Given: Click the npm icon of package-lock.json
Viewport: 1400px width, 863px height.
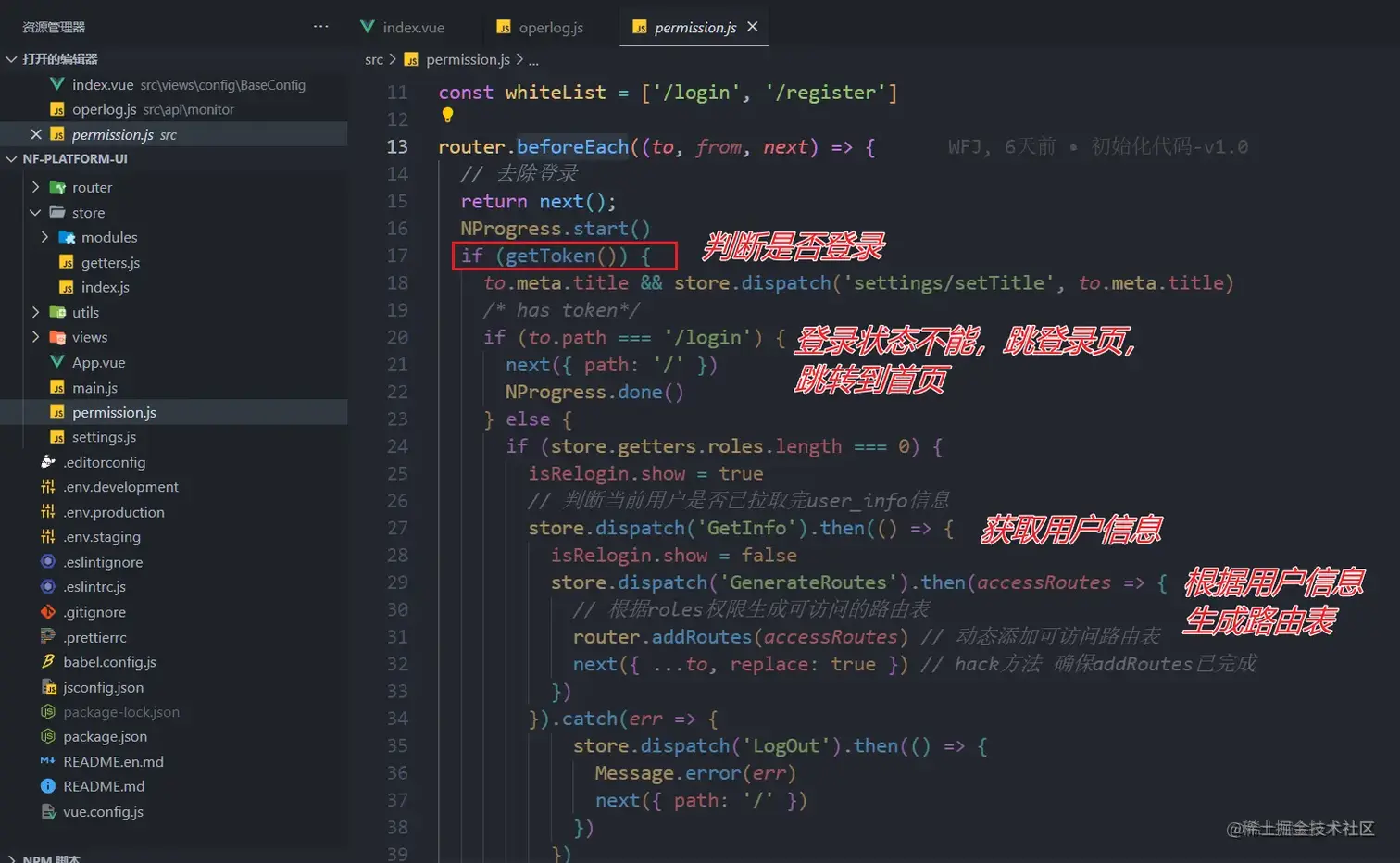Looking at the screenshot, I should coord(48,712).
